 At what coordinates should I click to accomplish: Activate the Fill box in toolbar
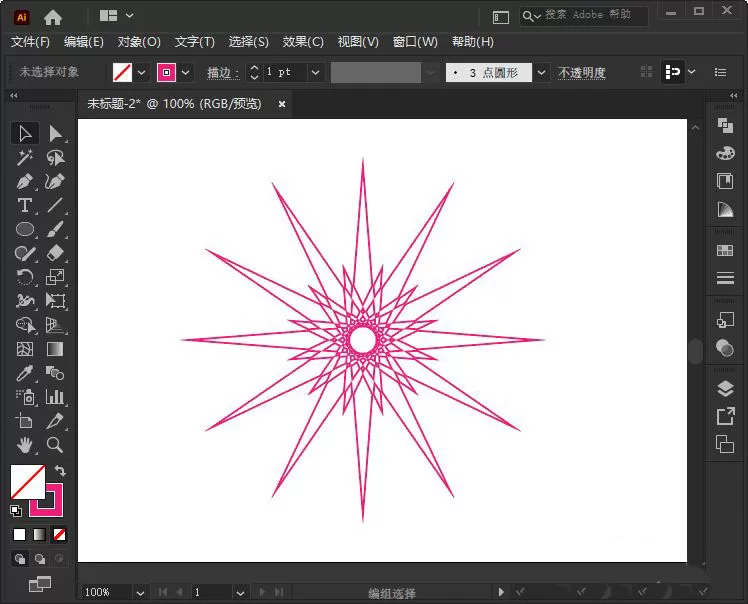tap(28, 482)
